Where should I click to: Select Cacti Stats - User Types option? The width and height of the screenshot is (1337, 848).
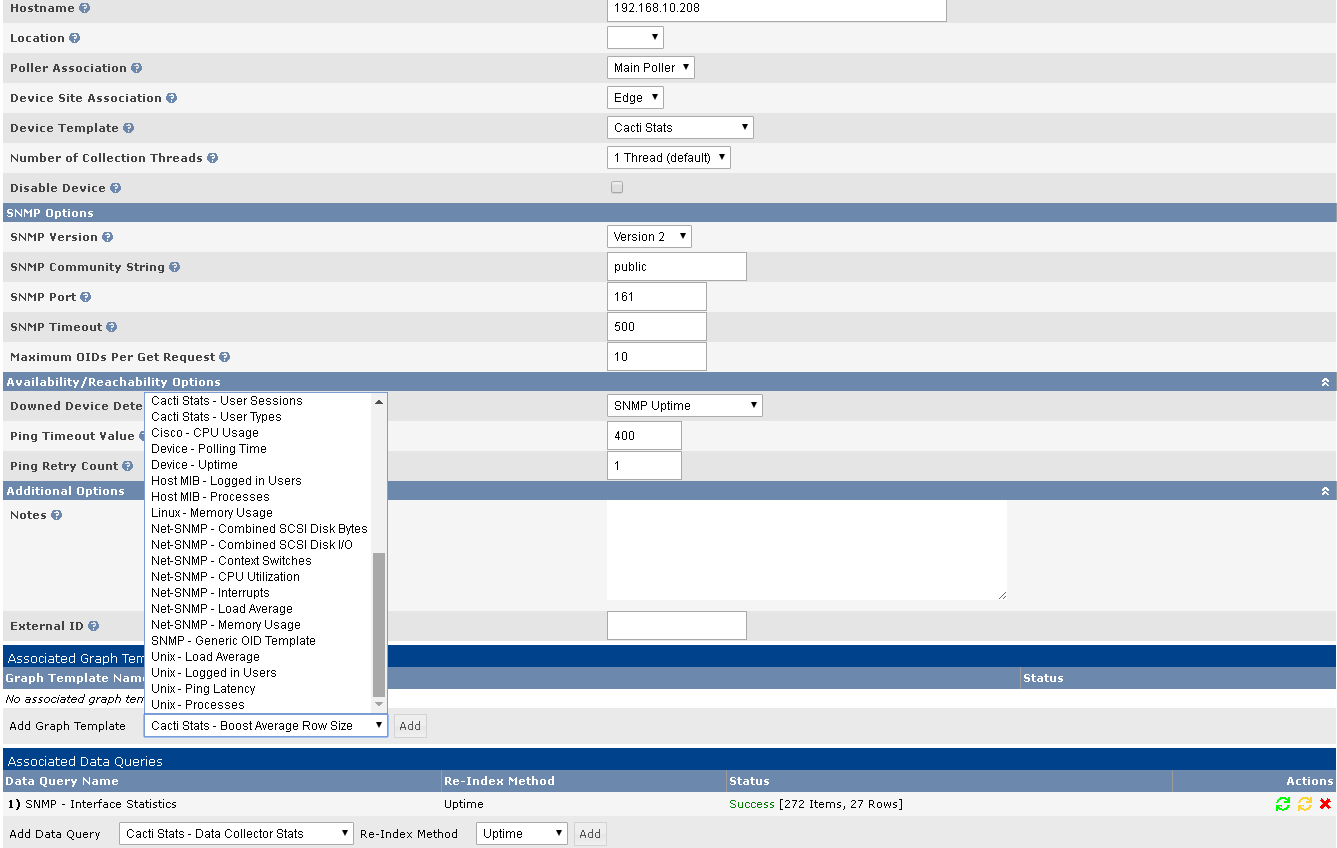point(258,417)
